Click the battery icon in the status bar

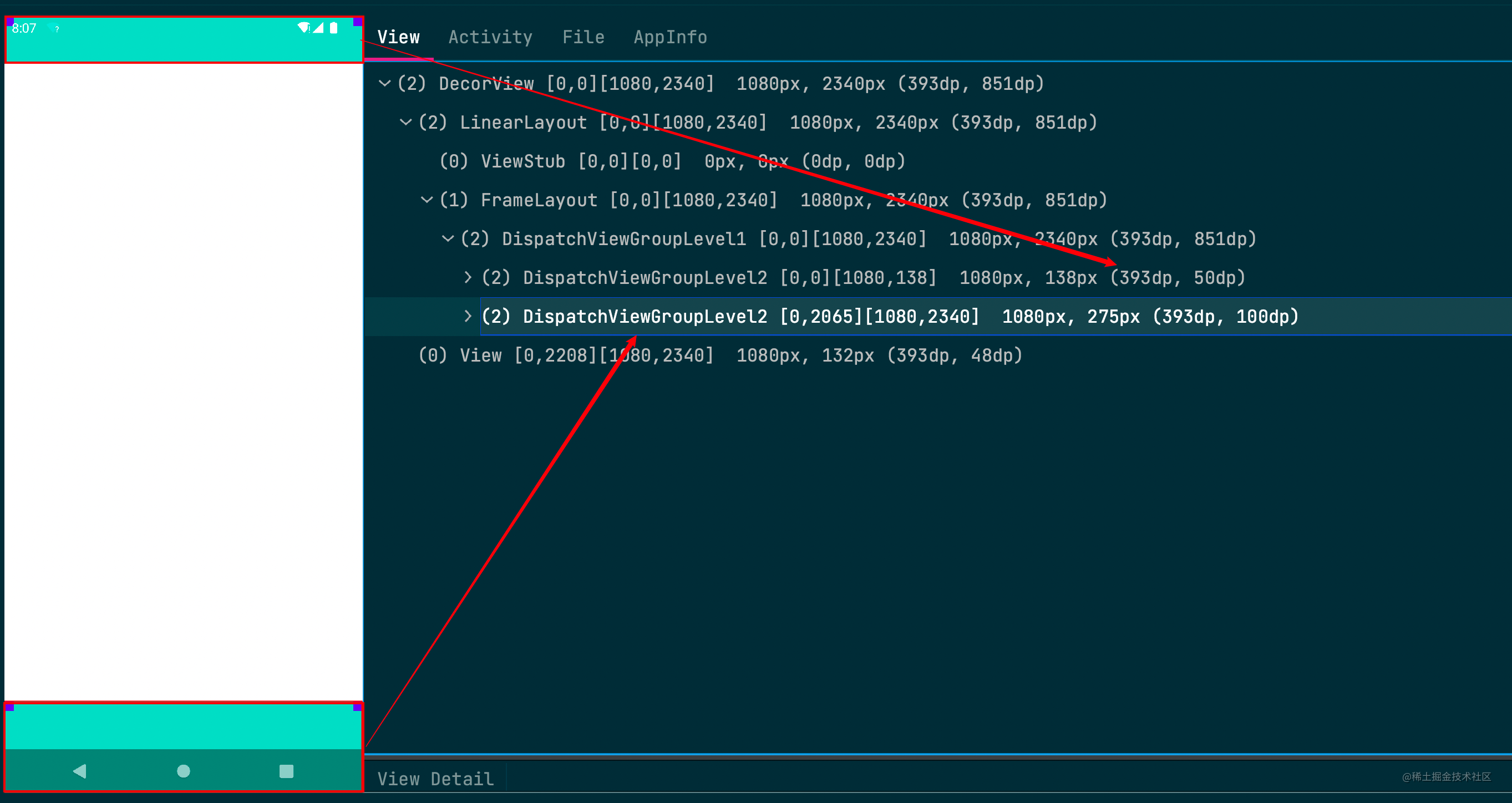tap(333, 27)
